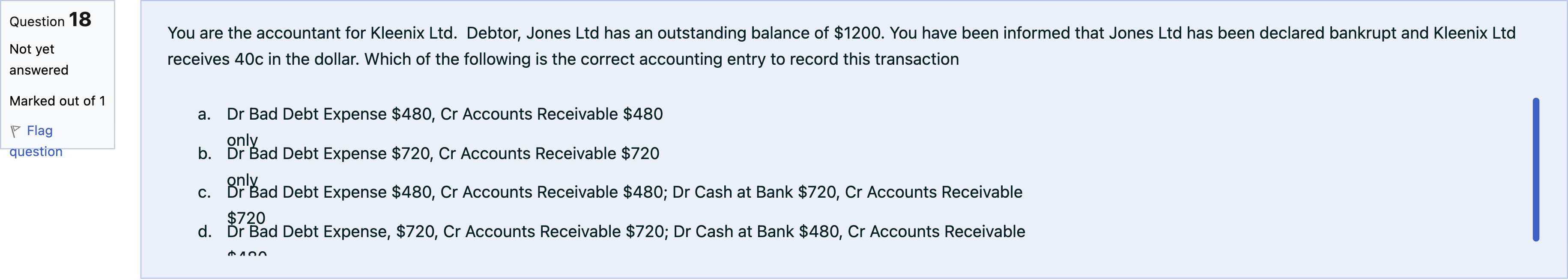Viewport: 1568px width, 280px height.
Task: Choose answer d with Cash at Bank $480
Action: pyautogui.click(x=626, y=232)
